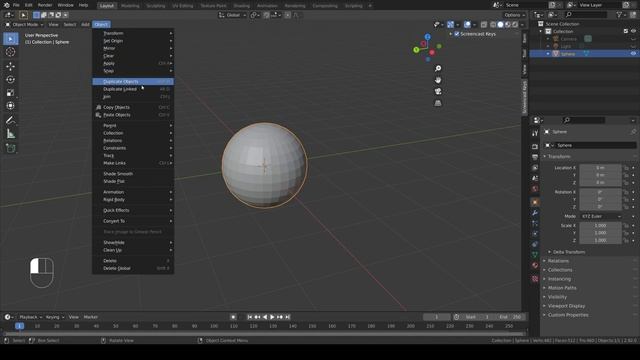This screenshot has height=360, width=640.
Task: Open the Add menu in viewport header
Action: [x=85, y=24]
